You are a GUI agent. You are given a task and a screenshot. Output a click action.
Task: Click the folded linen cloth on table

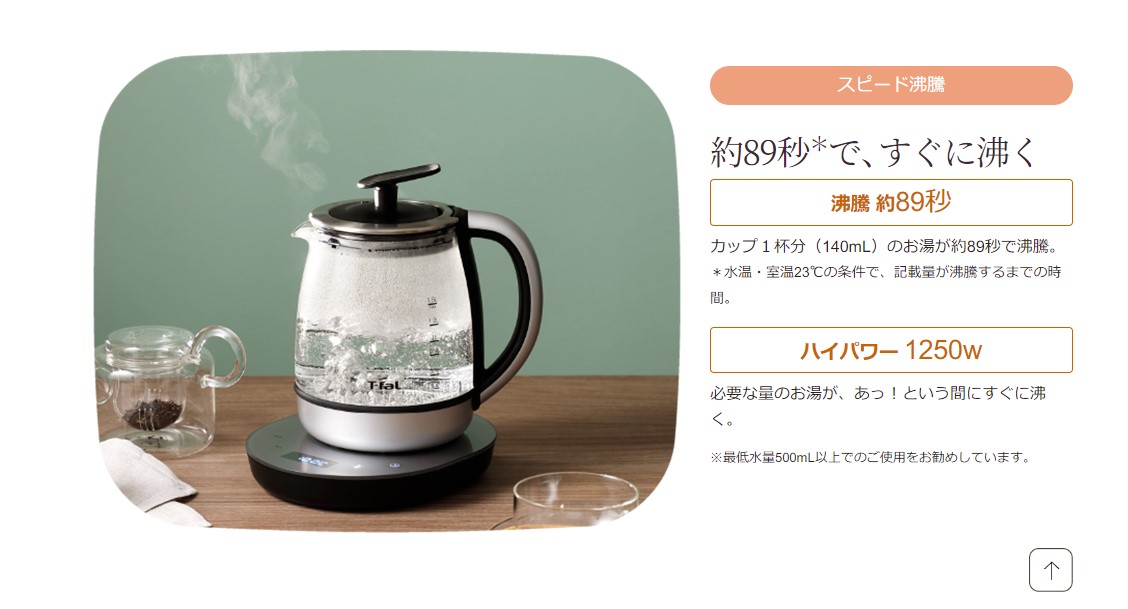coord(147,480)
